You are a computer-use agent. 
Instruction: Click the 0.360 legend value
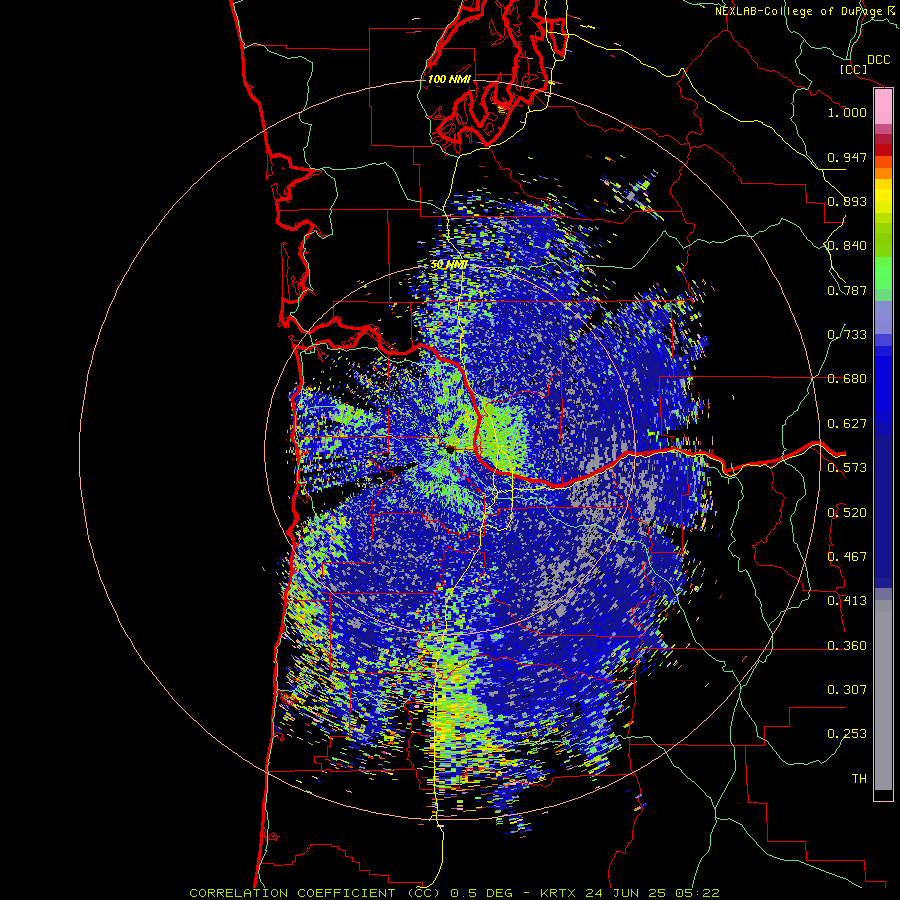click(847, 646)
